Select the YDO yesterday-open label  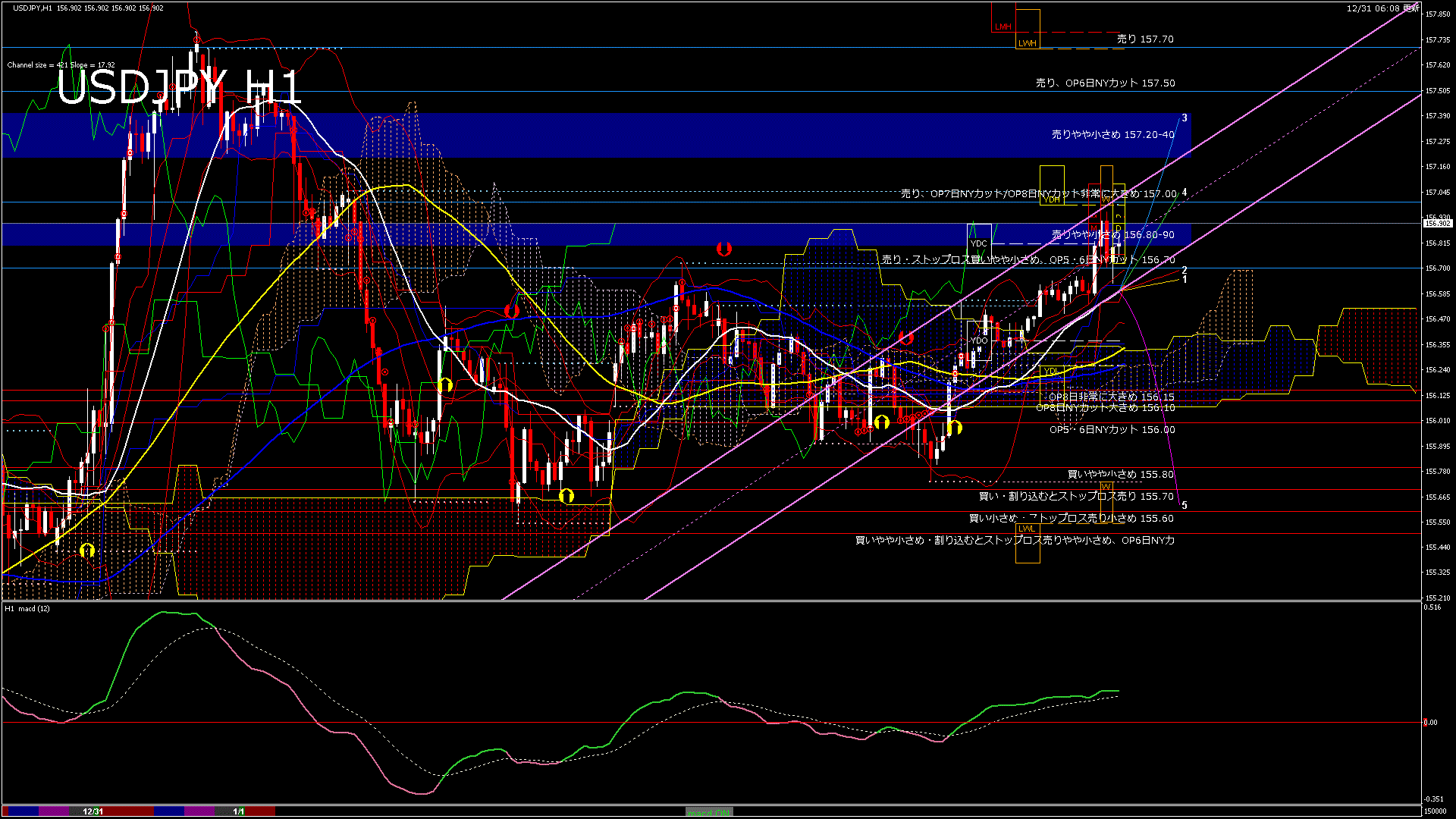pos(978,341)
